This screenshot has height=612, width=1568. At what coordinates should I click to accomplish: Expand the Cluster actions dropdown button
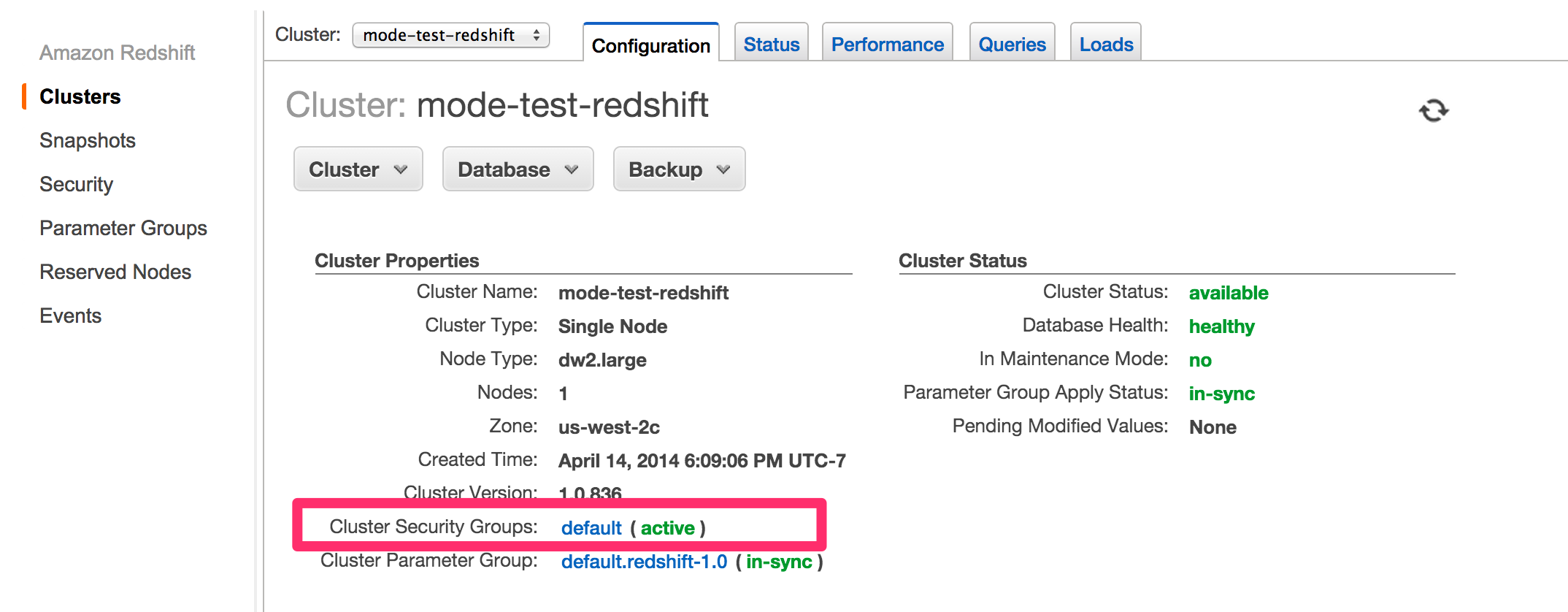(358, 169)
